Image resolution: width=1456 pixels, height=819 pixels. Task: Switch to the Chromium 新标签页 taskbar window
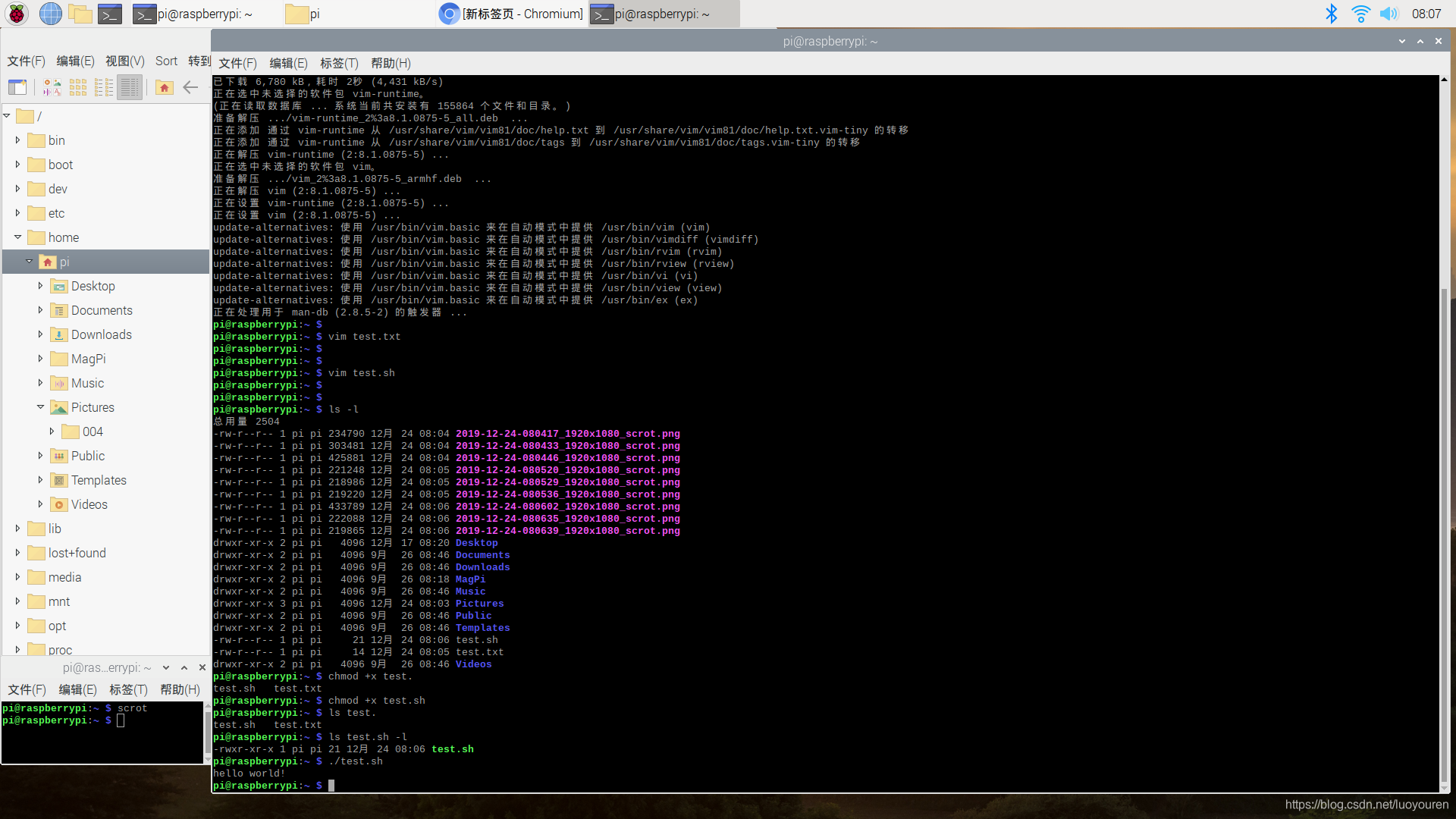tap(513, 14)
